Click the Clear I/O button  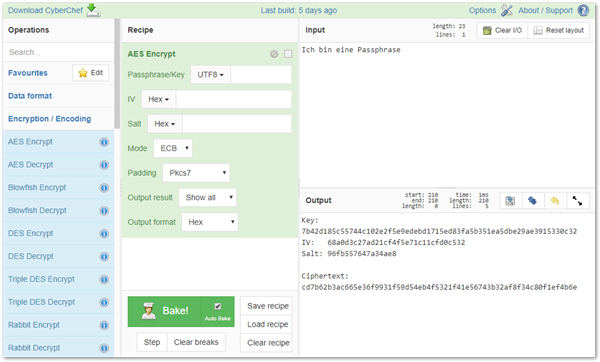(x=502, y=30)
